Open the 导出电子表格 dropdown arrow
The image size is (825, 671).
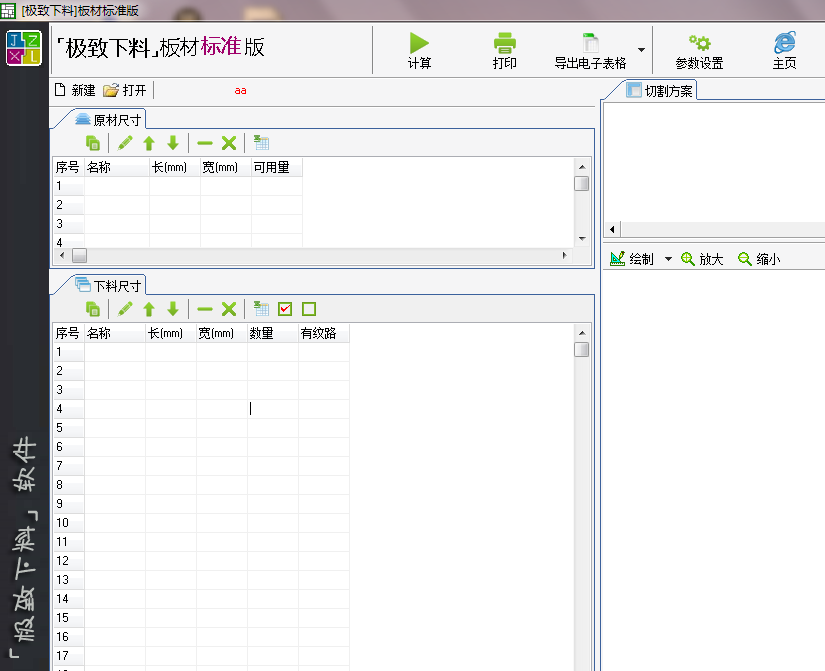(x=641, y=50)
